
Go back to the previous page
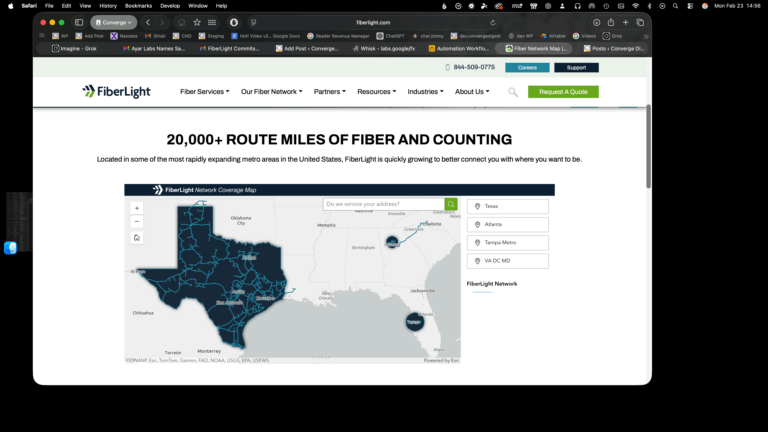click(148, 23)
